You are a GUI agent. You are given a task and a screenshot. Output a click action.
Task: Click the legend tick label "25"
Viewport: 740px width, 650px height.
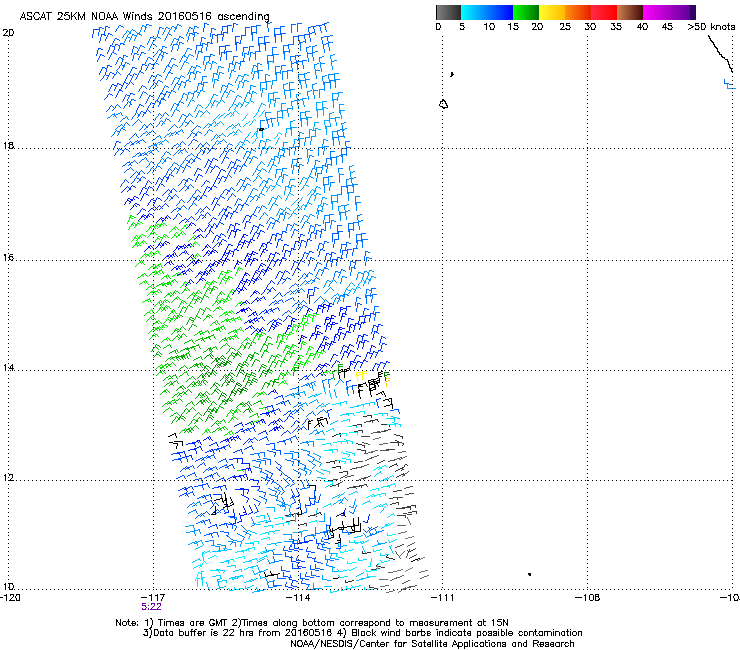point(565,27)
